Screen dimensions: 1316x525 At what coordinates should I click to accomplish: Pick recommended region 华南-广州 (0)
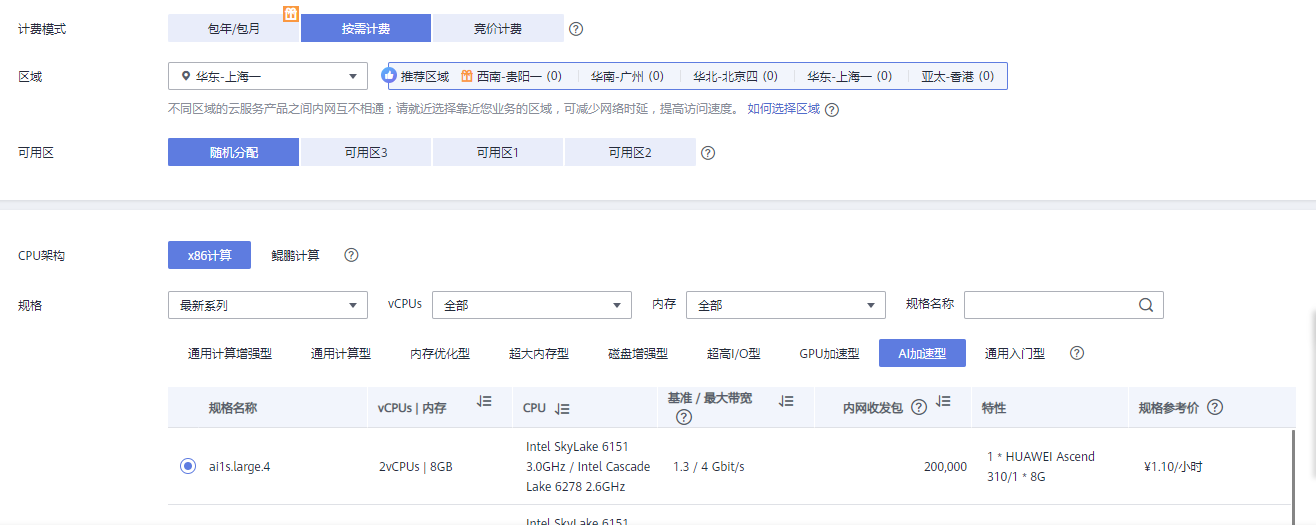point(627,76)
